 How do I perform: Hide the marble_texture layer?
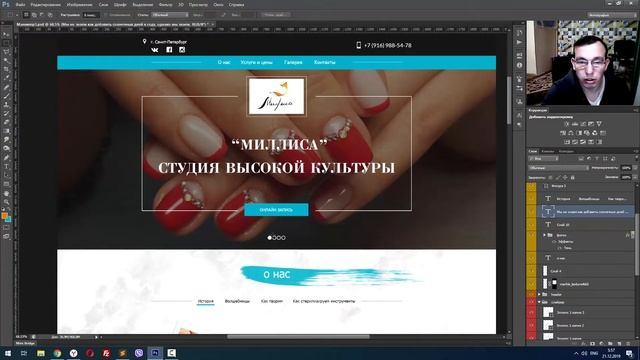531,284
